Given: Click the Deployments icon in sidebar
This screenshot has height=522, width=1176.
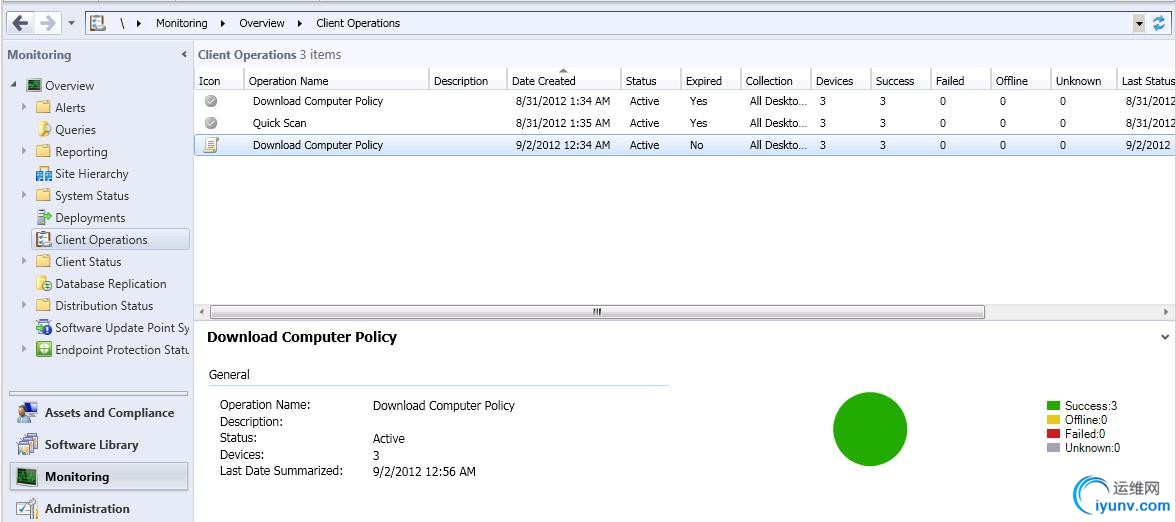Looking at the screenshot, I should (44, 217).
